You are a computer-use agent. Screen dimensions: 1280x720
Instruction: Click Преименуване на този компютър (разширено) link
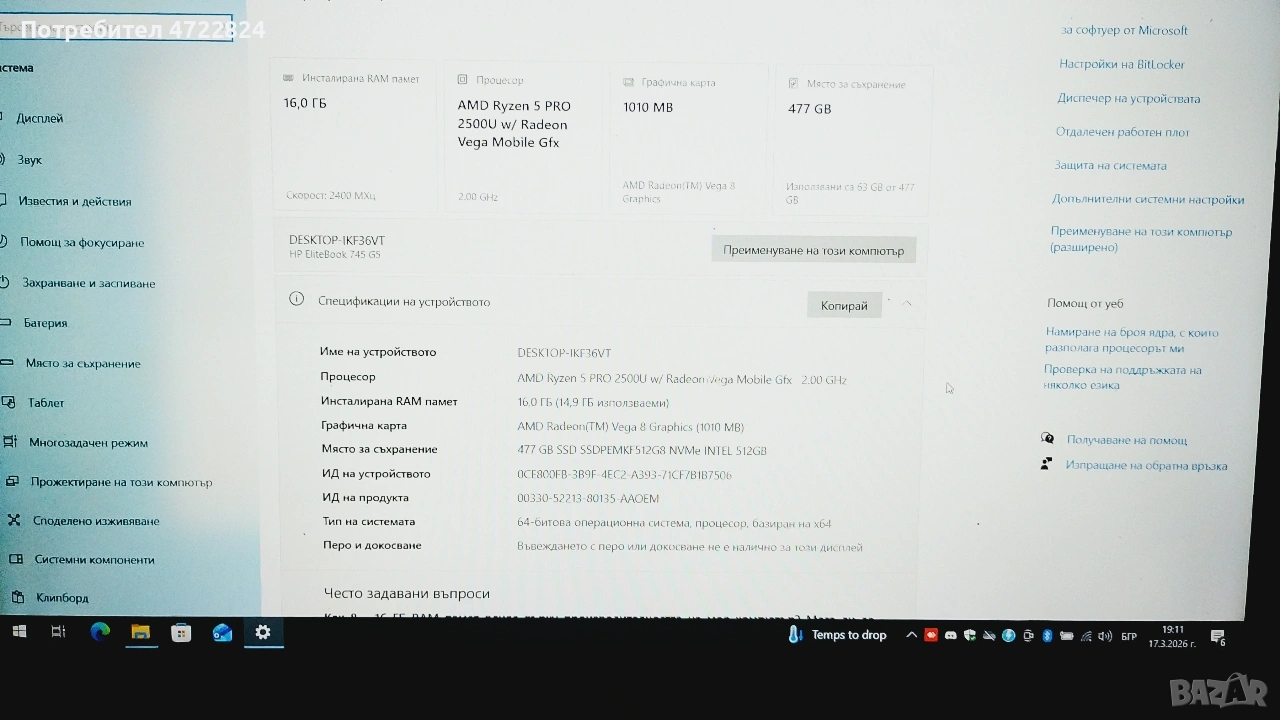(x=1141, y=239)
